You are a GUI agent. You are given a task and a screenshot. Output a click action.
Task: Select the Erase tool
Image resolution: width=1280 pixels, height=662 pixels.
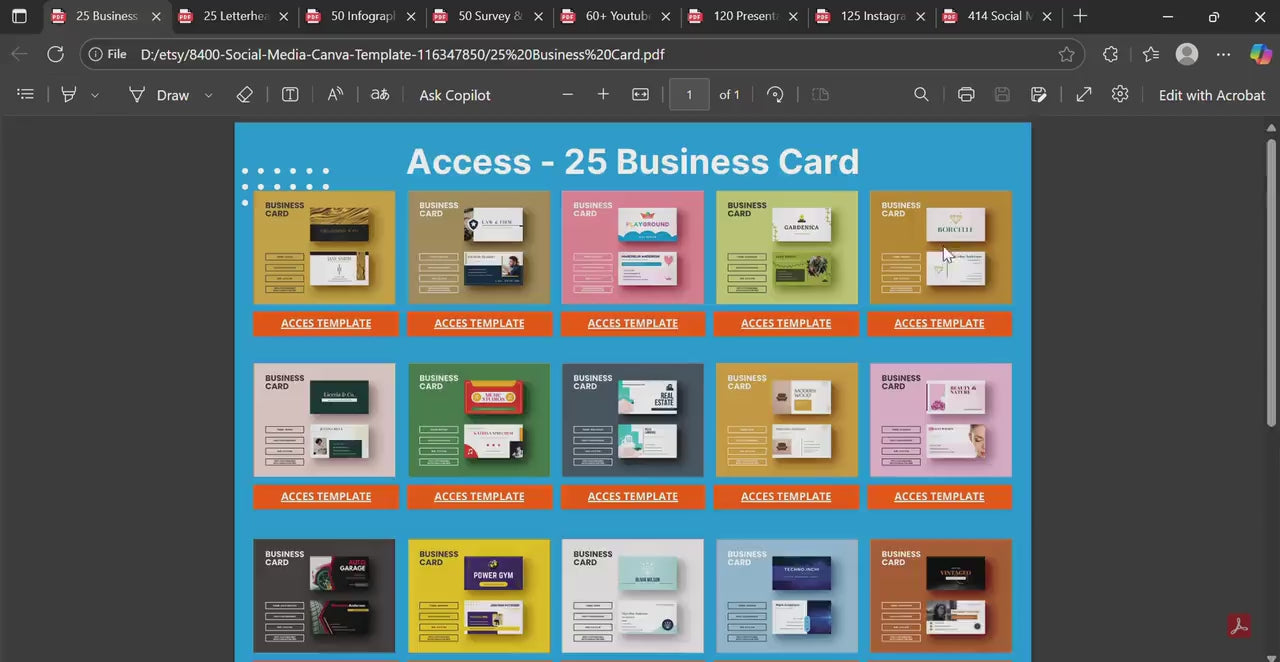point(245,94)
